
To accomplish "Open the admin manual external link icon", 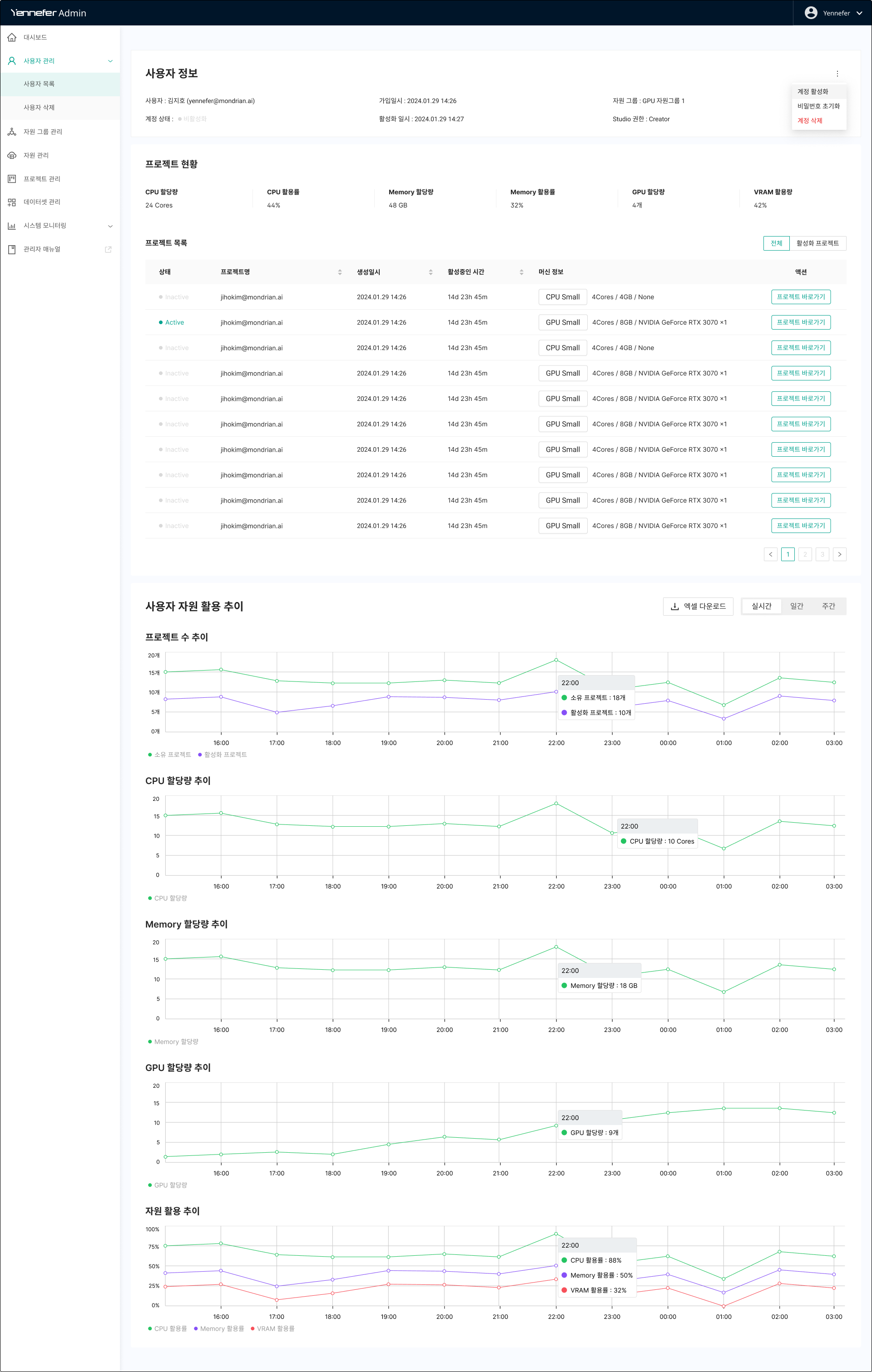I will tap(108, 250).
